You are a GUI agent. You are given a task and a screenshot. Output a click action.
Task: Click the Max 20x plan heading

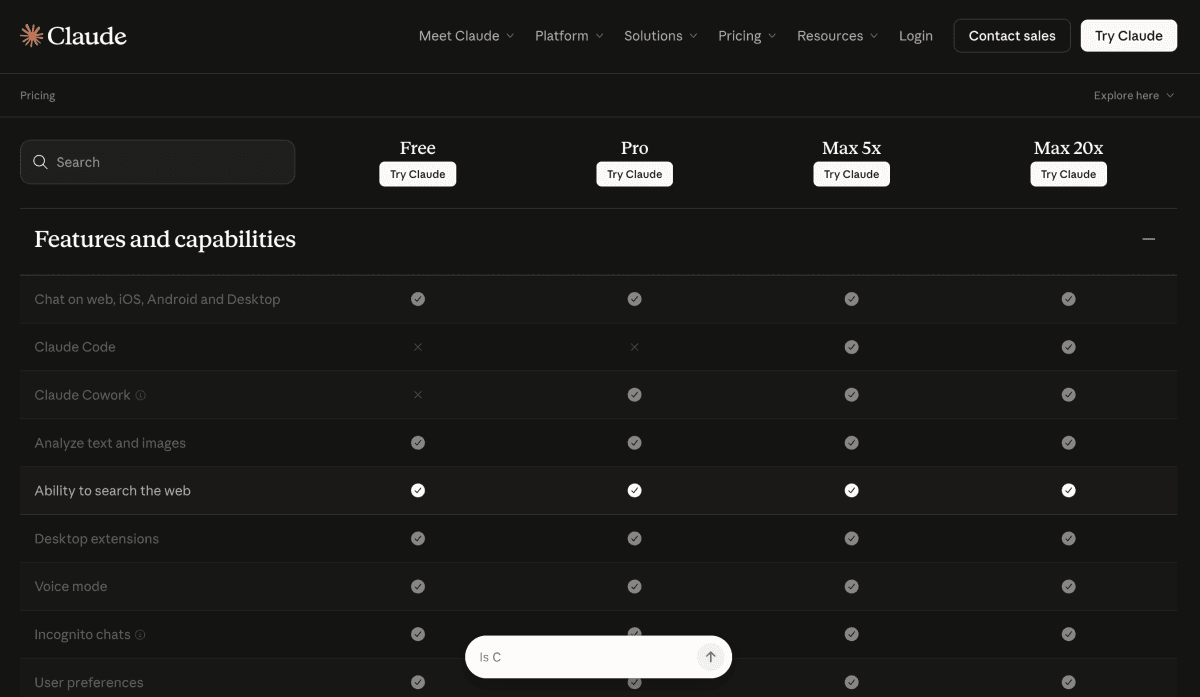coord(1068,148)
